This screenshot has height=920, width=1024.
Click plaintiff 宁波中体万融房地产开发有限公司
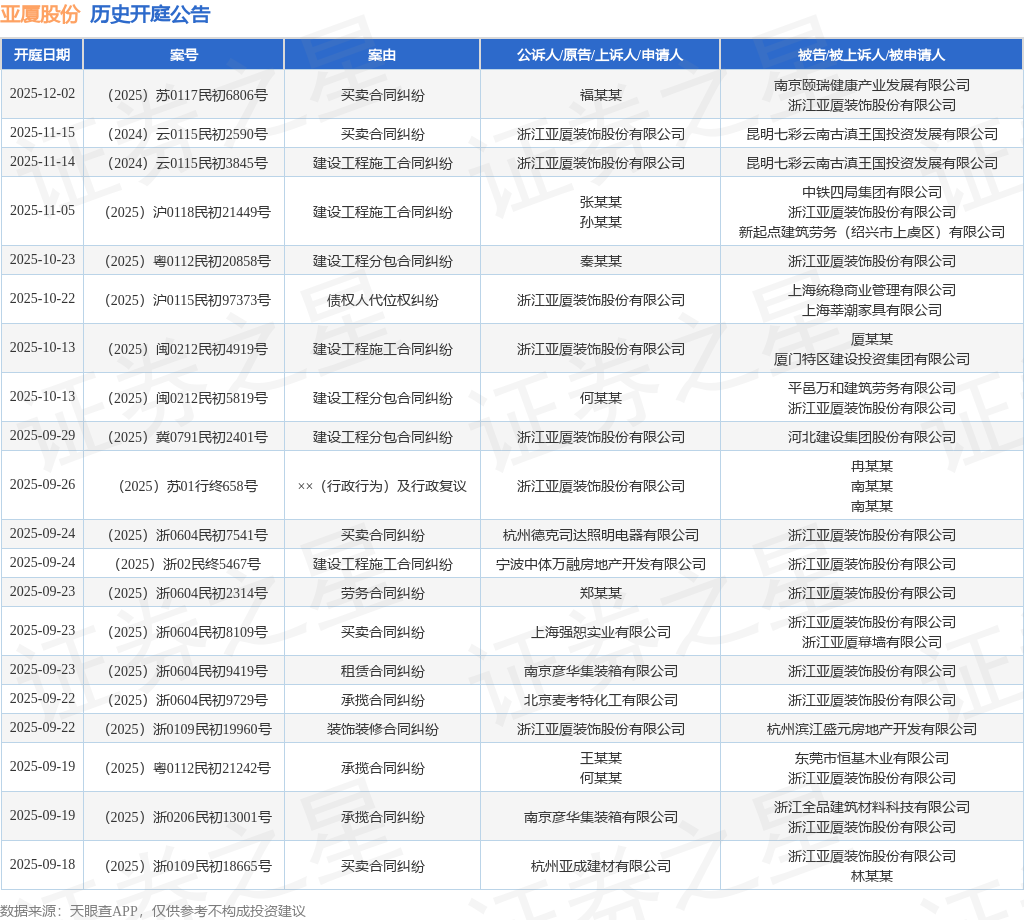(601, 564)
